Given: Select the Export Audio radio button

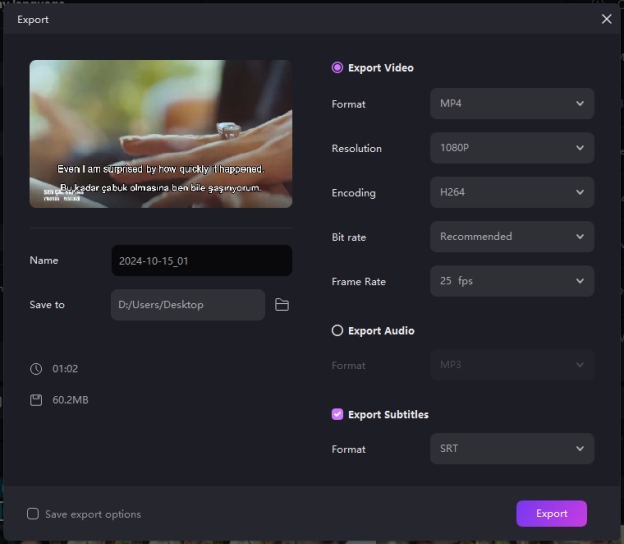Looking at the screenshot, I should pyautogui.click(x=337, y=331).
